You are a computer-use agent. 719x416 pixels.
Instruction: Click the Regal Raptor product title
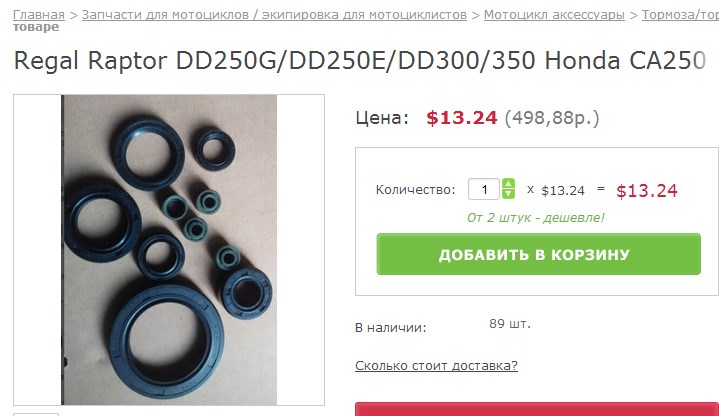click(360, 60)
